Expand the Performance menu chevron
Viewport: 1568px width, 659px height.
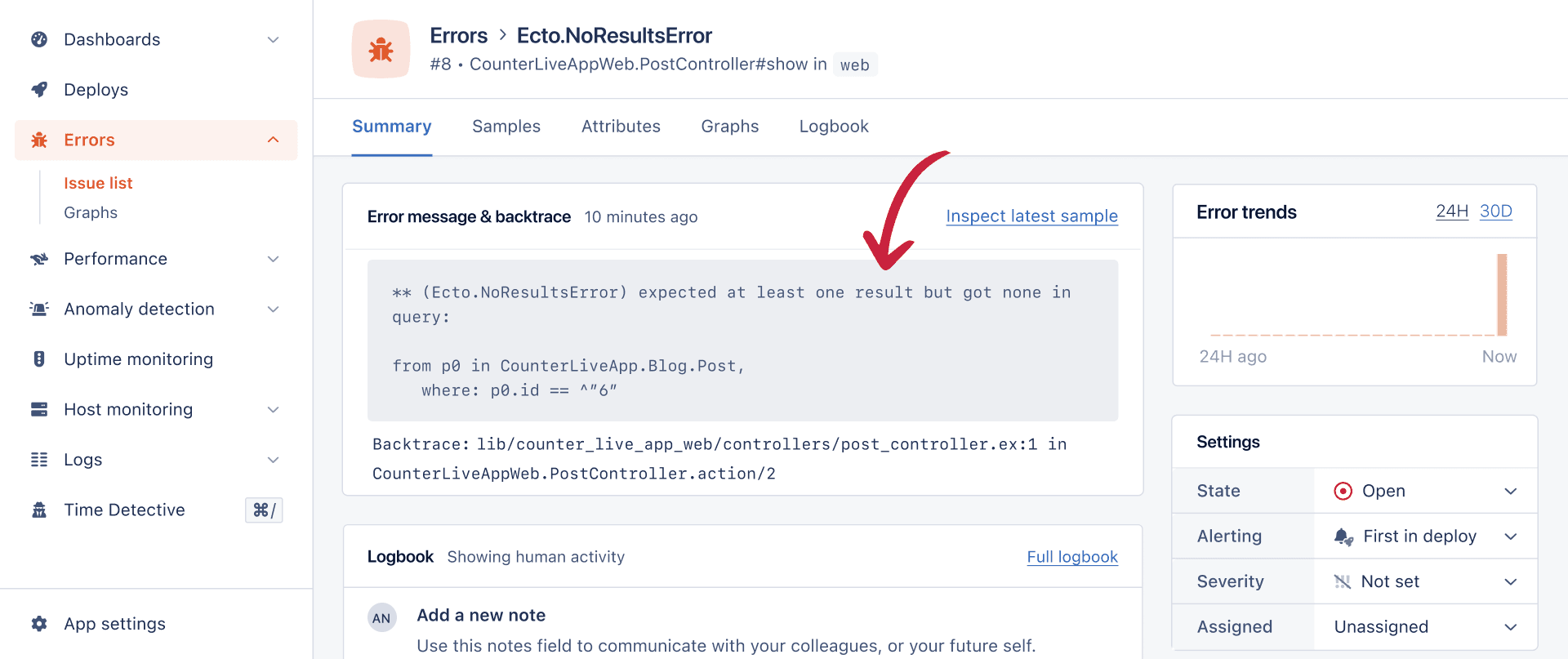(274, 259)
